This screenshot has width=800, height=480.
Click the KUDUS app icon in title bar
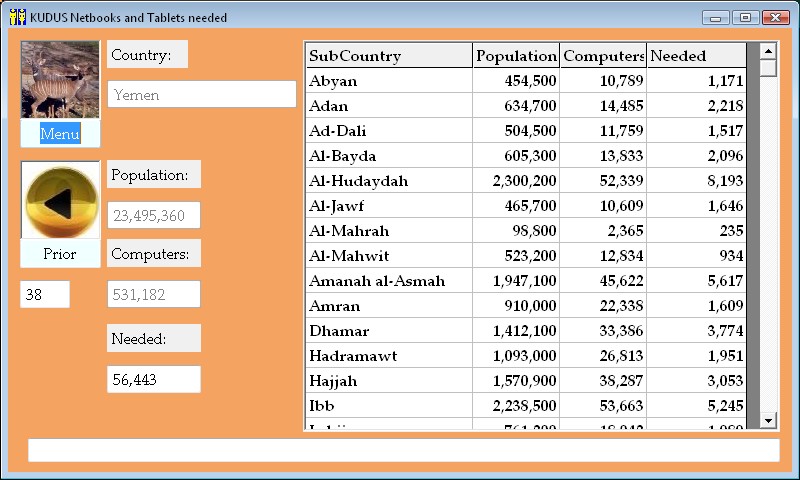tap(17, 17)
